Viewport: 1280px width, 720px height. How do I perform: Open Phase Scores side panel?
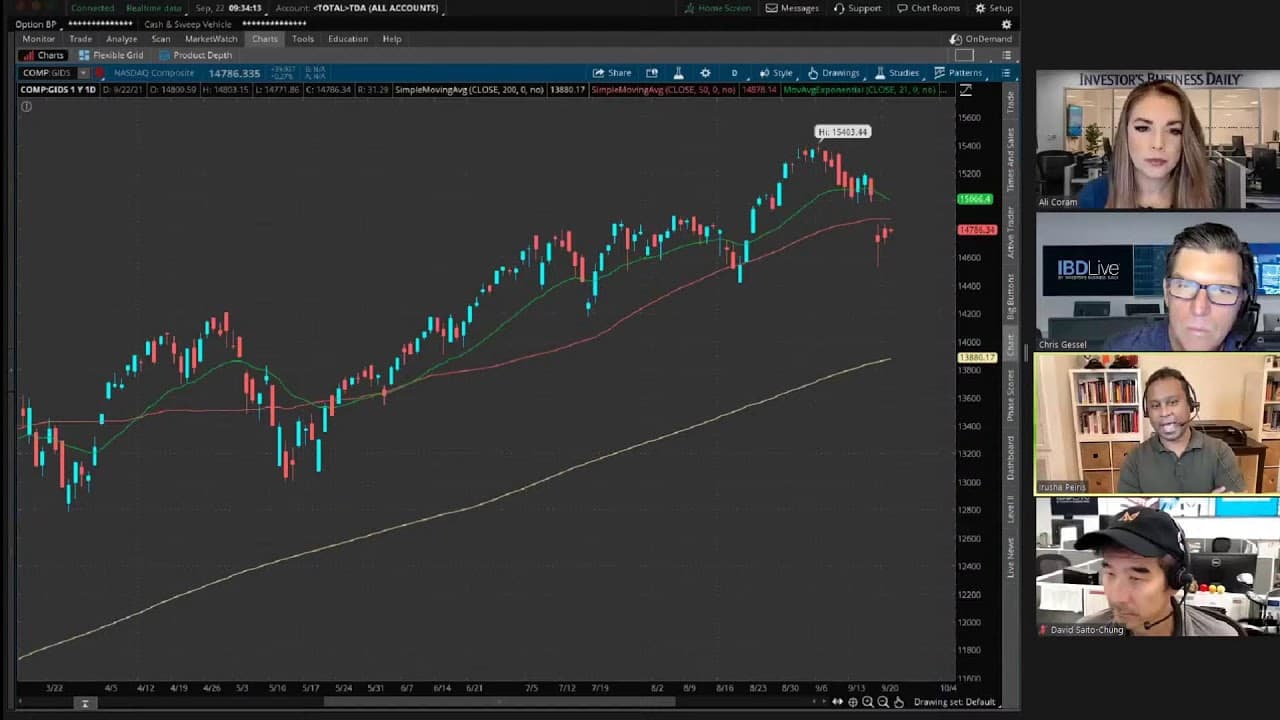1010,396
